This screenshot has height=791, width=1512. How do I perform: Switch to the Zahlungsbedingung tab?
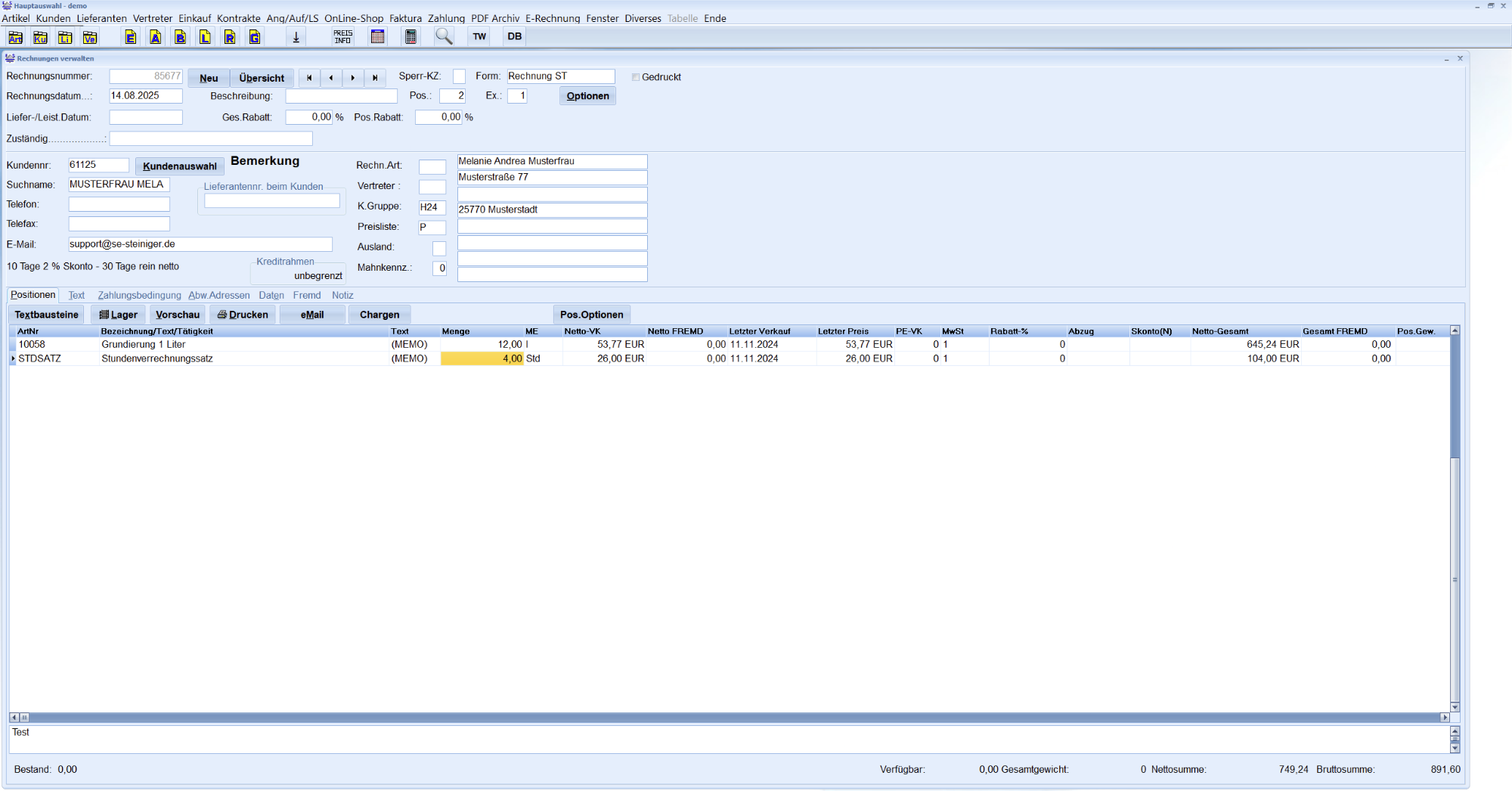click(x=139, y=296)
